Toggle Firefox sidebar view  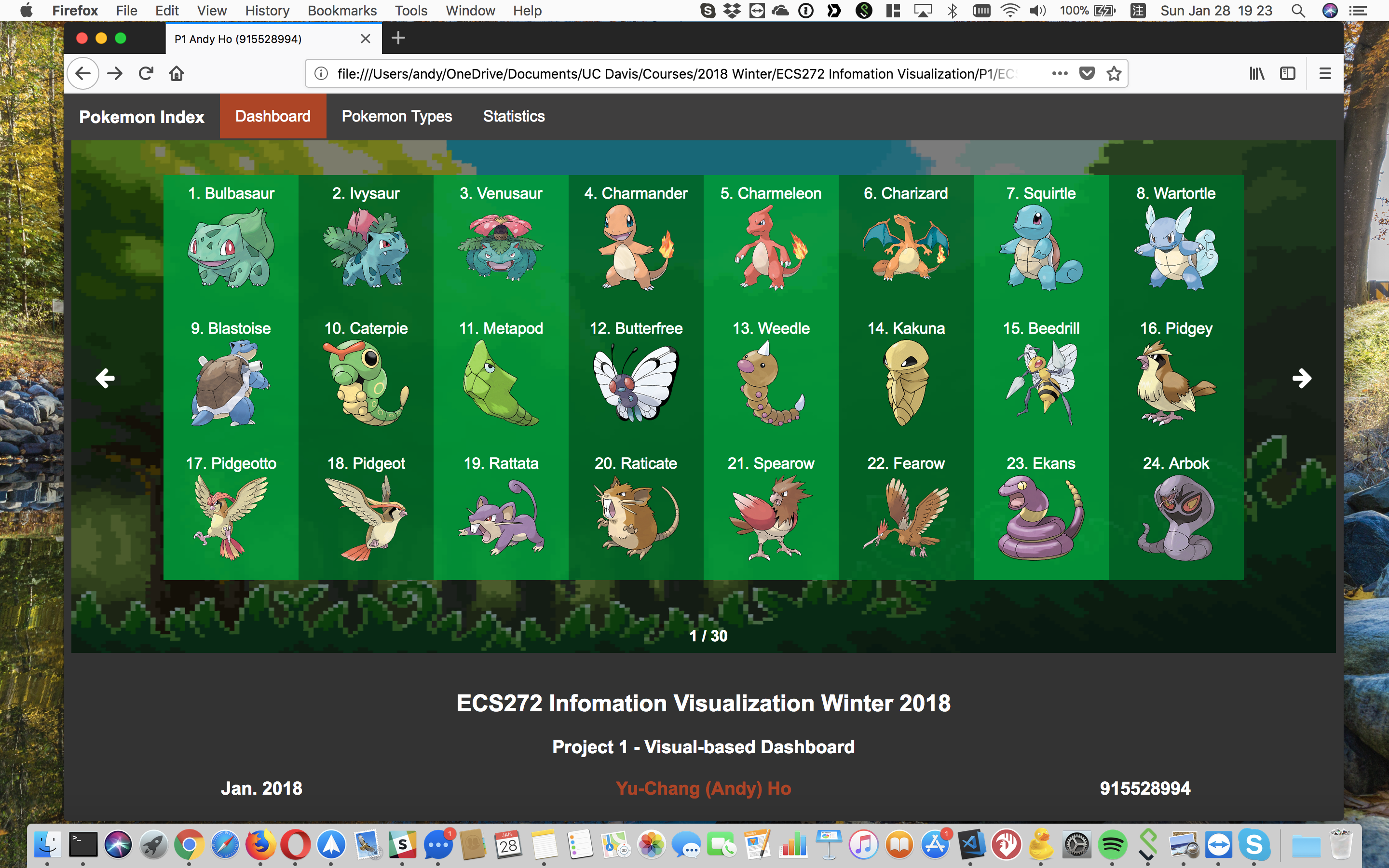(x=1287, y=73)
